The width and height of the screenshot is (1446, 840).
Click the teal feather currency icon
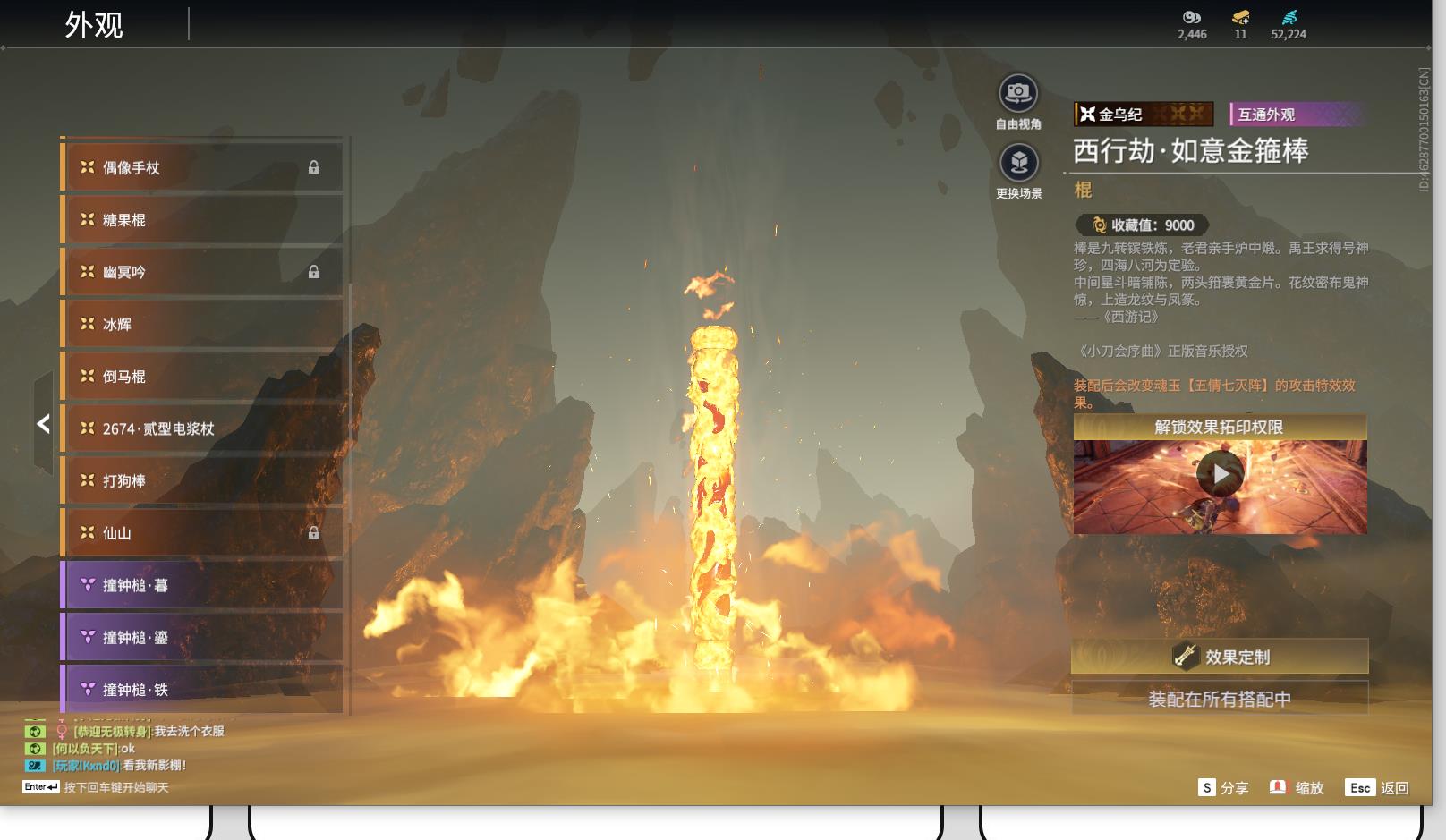[1289, 17]
